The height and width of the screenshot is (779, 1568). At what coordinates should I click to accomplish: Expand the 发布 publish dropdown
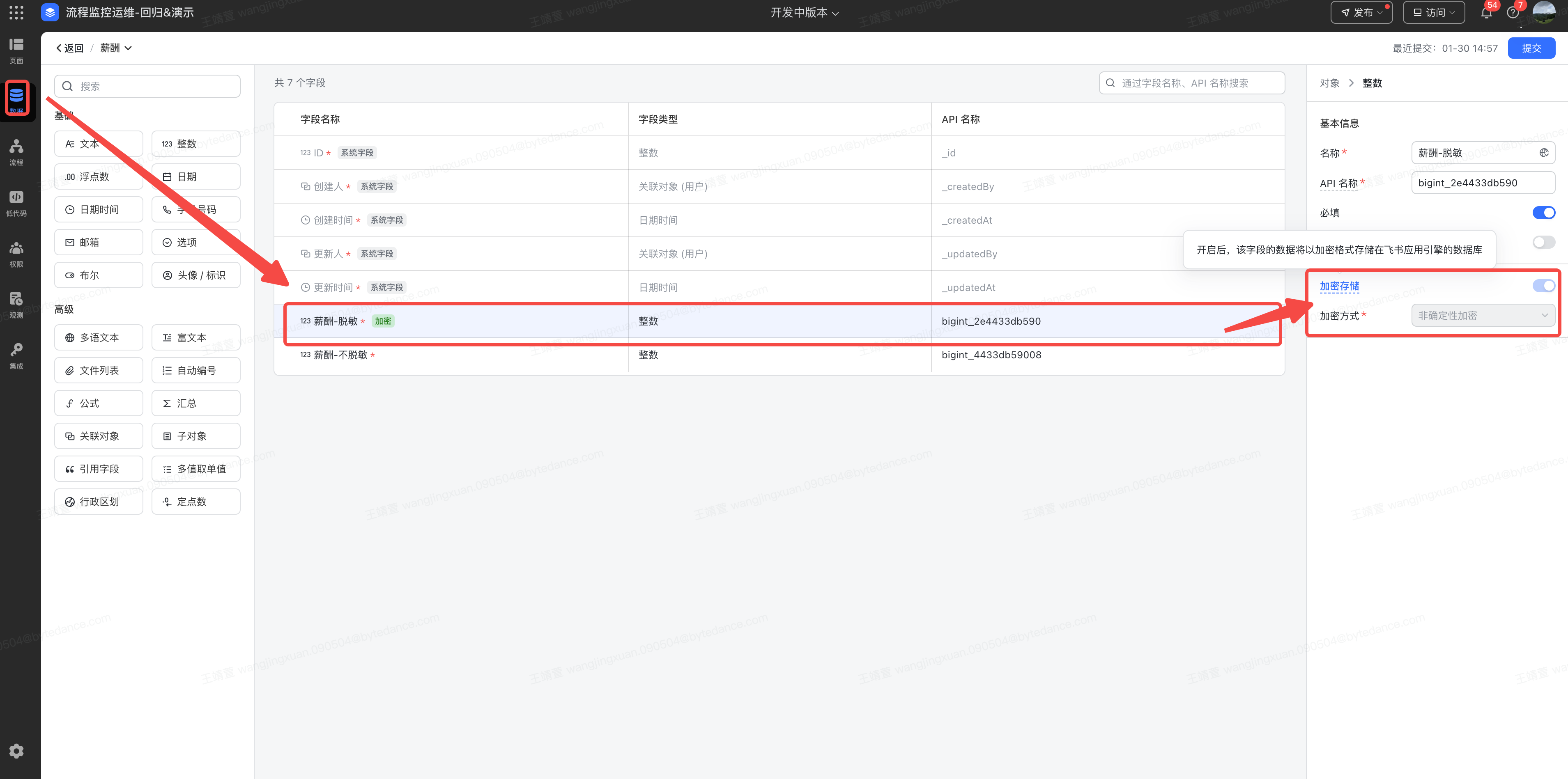1361,12
